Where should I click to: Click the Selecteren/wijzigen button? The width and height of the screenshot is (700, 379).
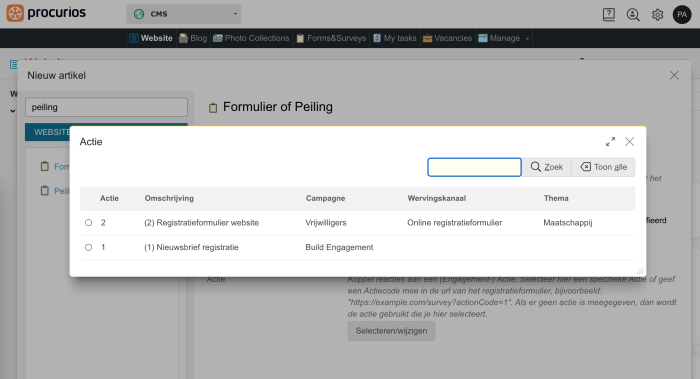[x=391, y=331]
